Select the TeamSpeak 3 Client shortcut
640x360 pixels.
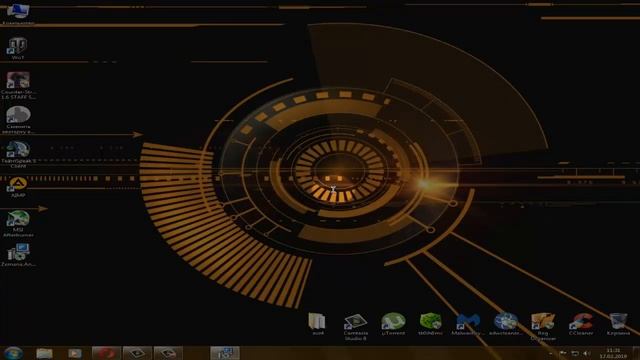(x=18, y=155)
